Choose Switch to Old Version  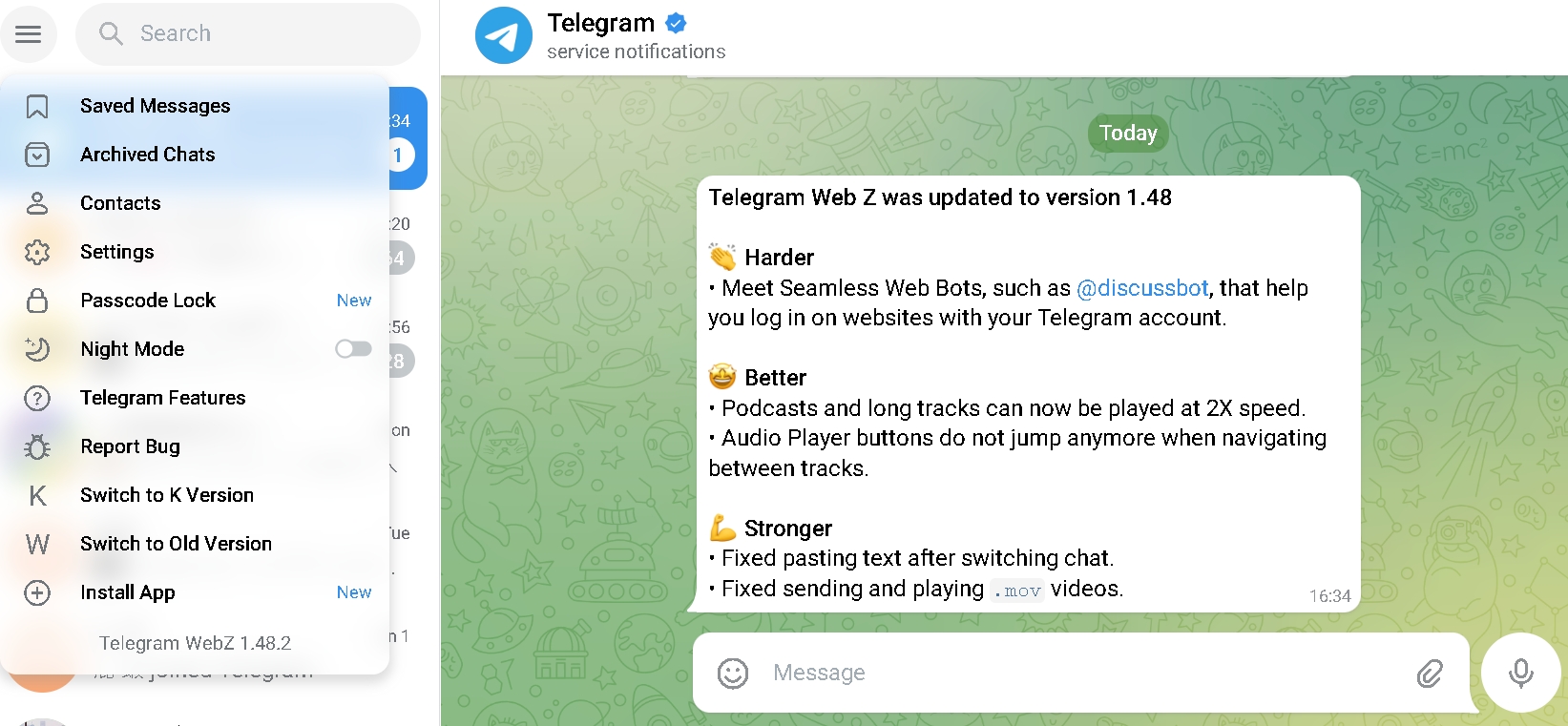click(x=195, y=544)
